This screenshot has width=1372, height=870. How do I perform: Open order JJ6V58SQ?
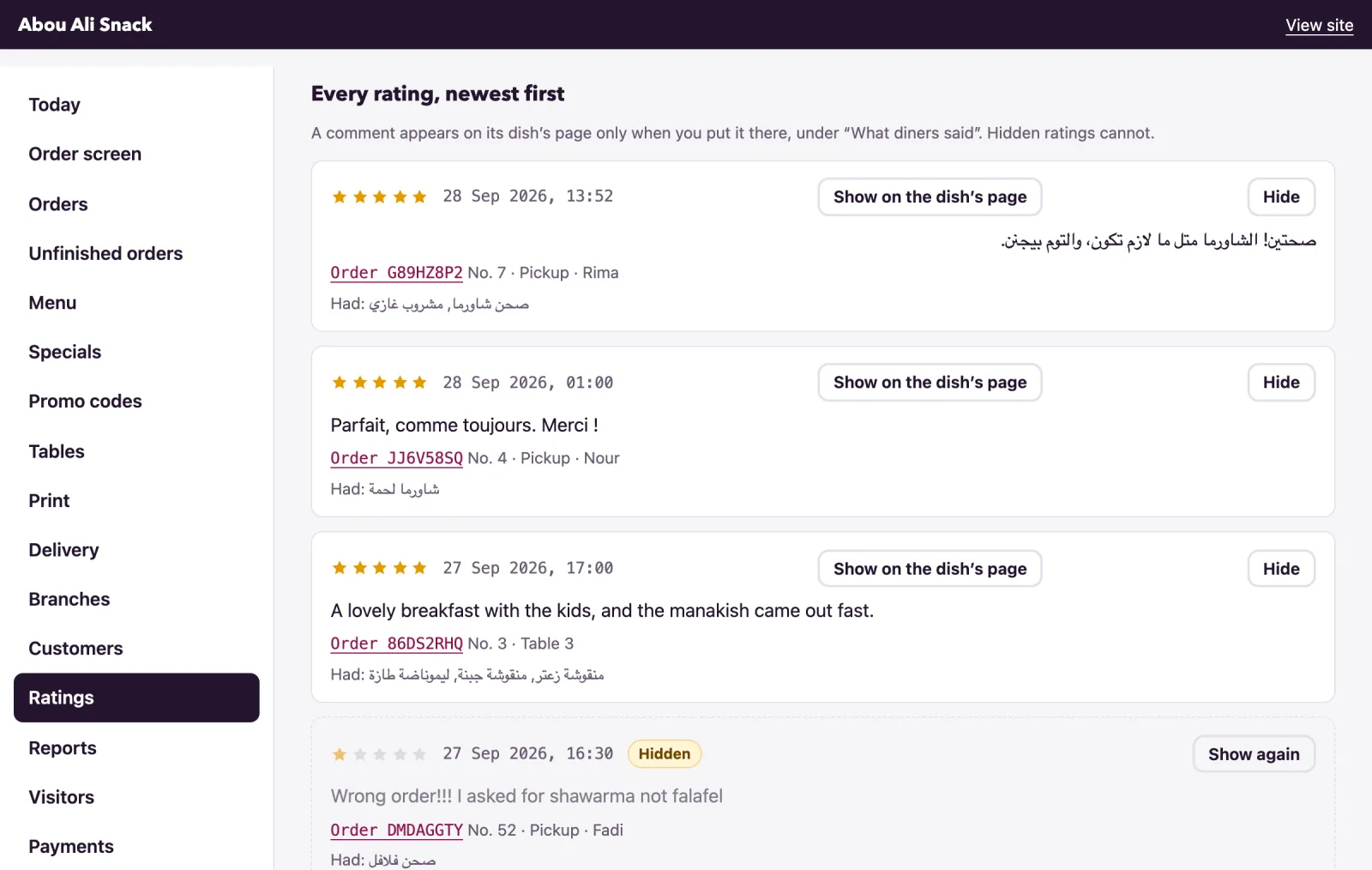point(396,458)
